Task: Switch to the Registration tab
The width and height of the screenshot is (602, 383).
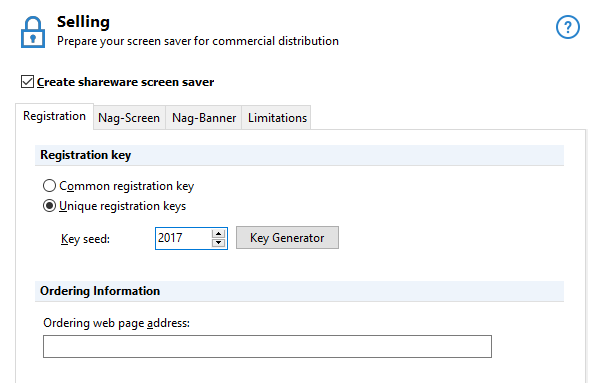Action: 55,116
